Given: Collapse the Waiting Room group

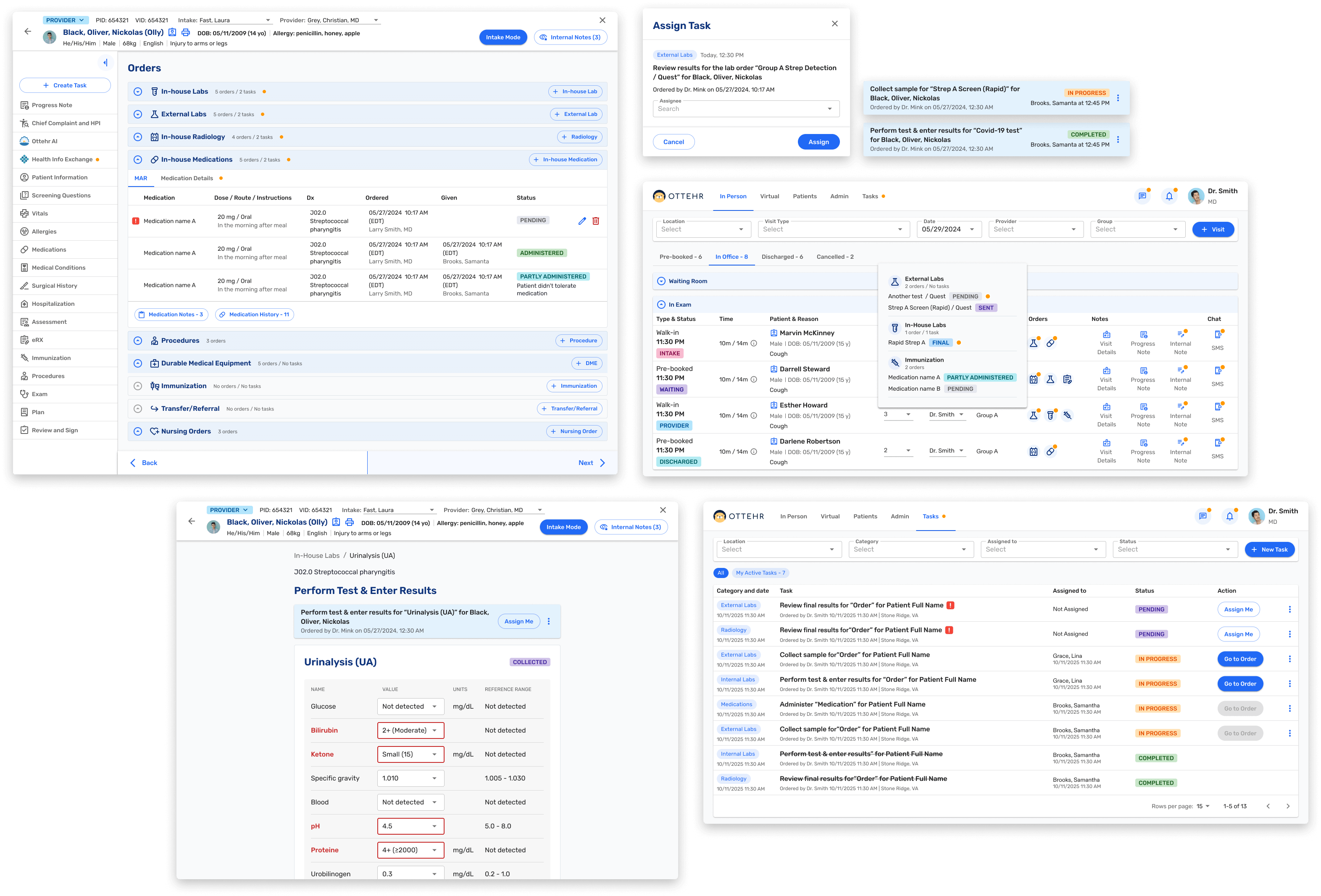Looking at the screenshot, I should [661, 281].
